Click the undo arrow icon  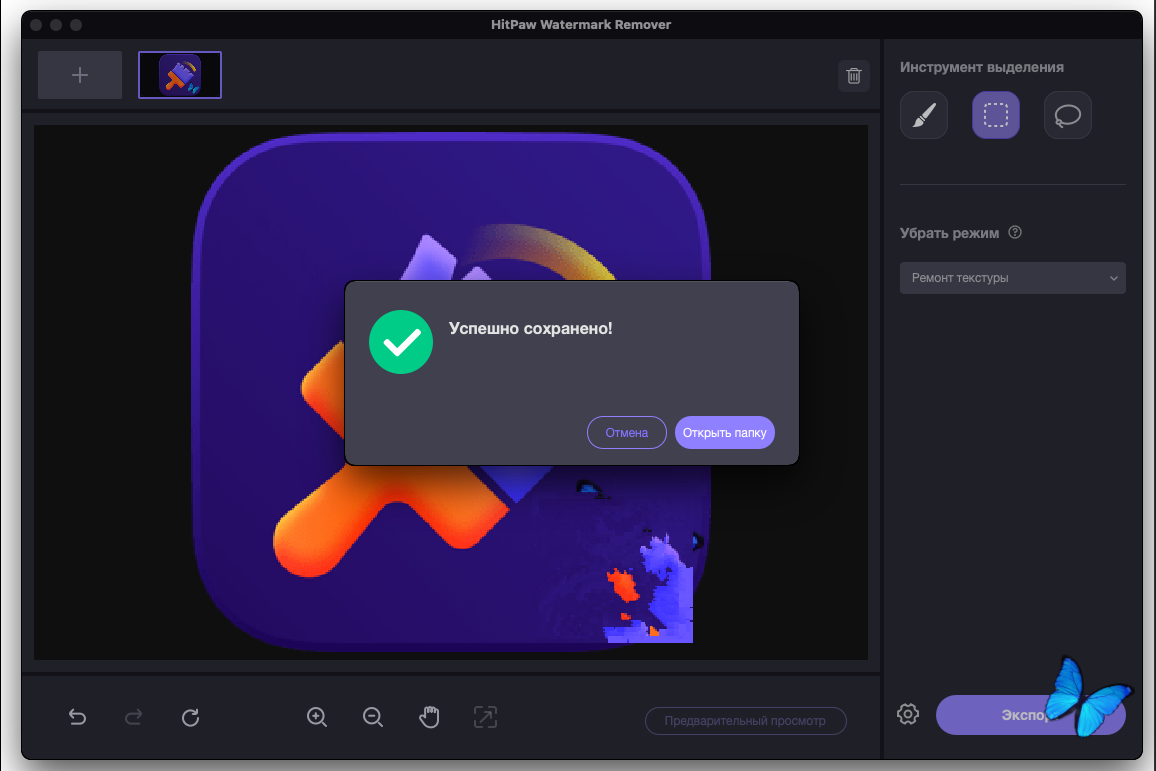point(77,717)
